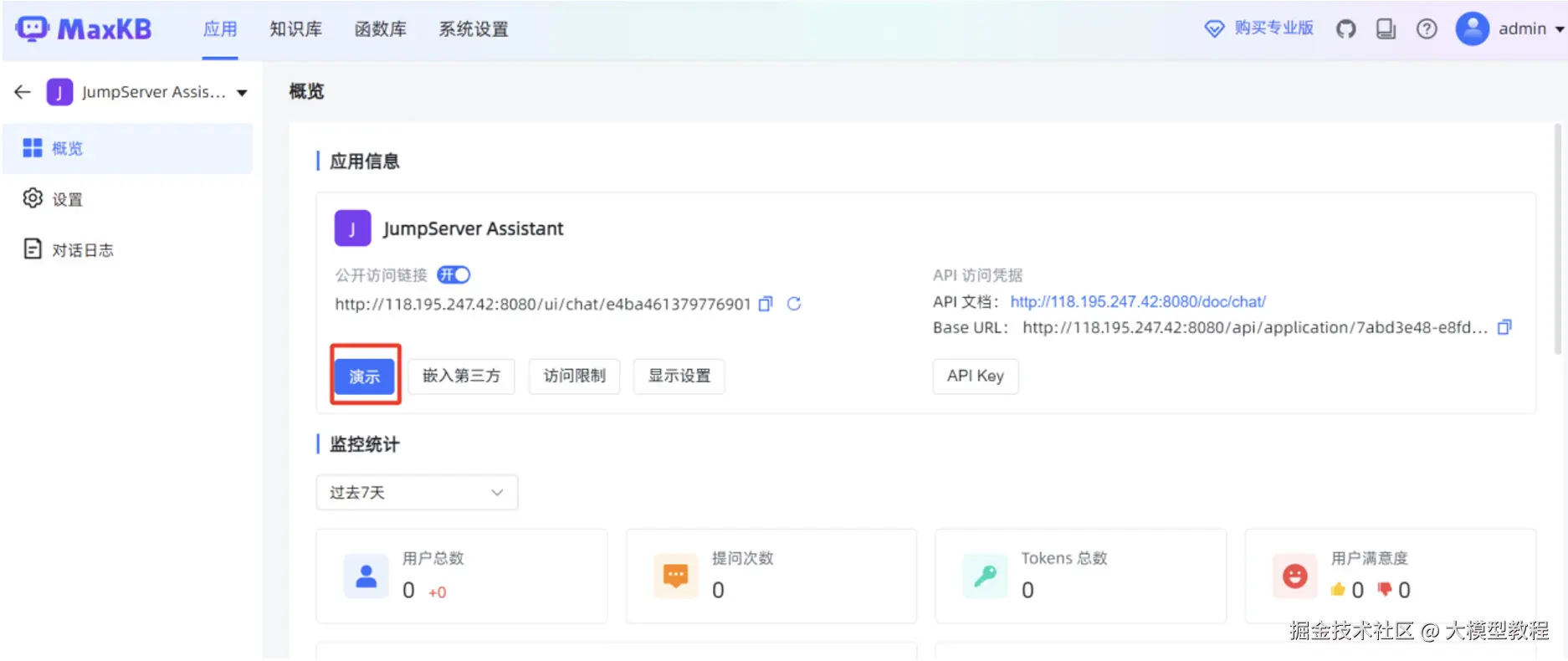Click the vertical page scrollbar

click(x=1557, y=238)
